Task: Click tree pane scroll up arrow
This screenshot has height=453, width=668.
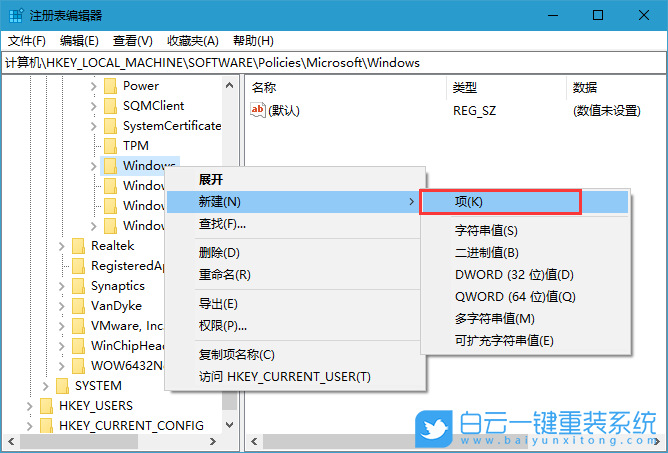Action: tap(230, 85)
